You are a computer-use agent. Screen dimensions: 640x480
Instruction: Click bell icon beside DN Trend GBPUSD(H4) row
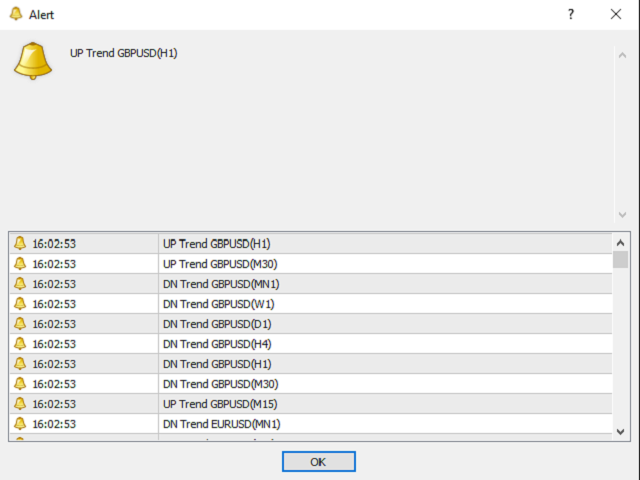(20, 344)
